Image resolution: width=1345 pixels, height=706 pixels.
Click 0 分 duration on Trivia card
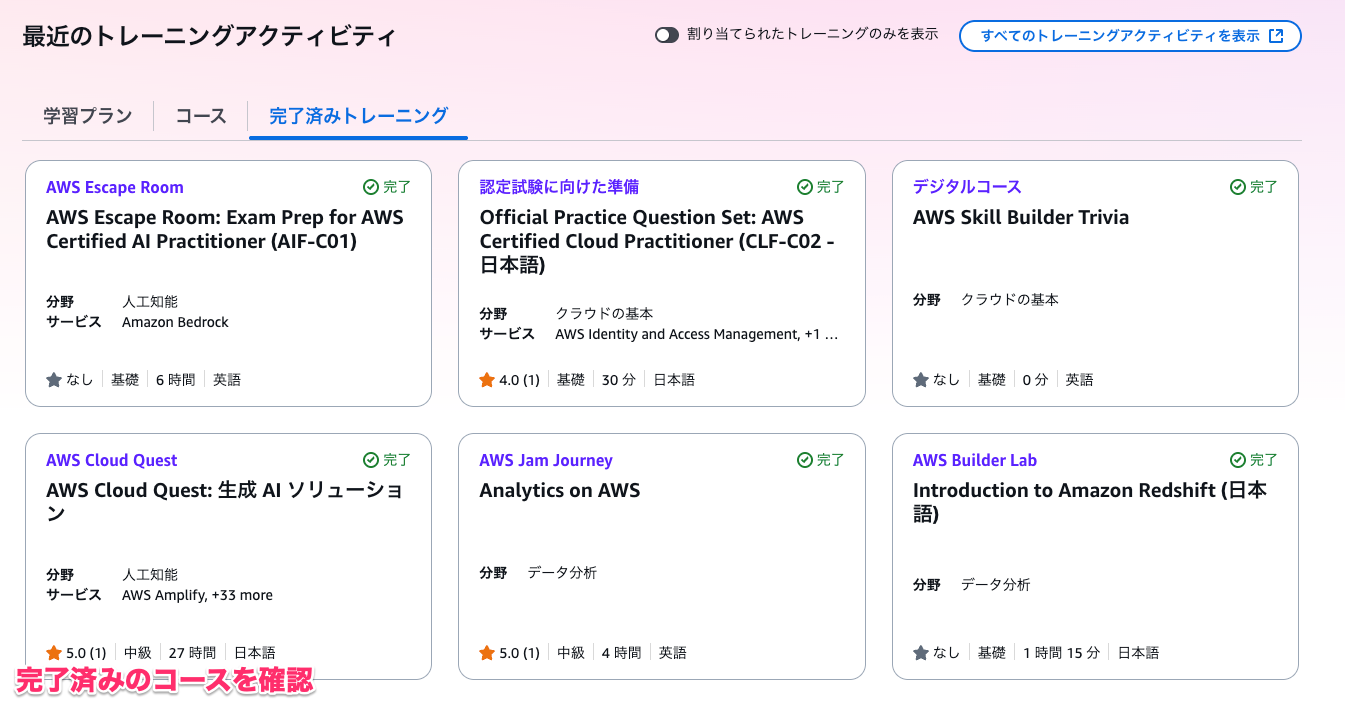[x=1036, y=379]
